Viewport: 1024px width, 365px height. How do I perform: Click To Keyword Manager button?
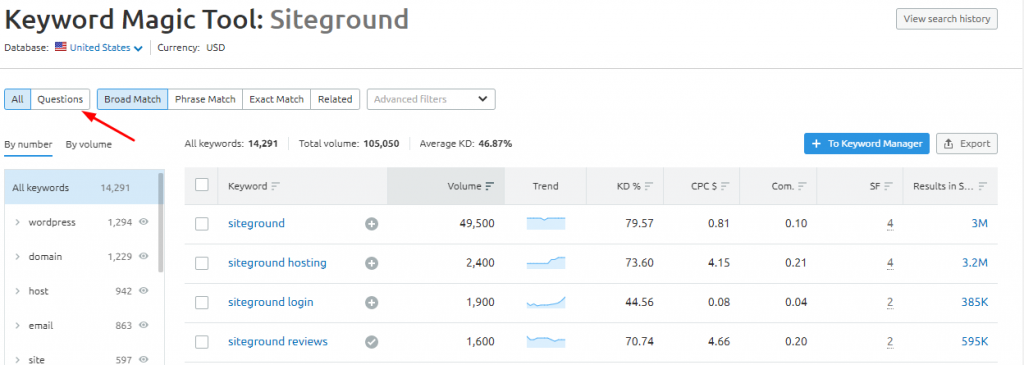pyautogui.click(x=867, y=144)
